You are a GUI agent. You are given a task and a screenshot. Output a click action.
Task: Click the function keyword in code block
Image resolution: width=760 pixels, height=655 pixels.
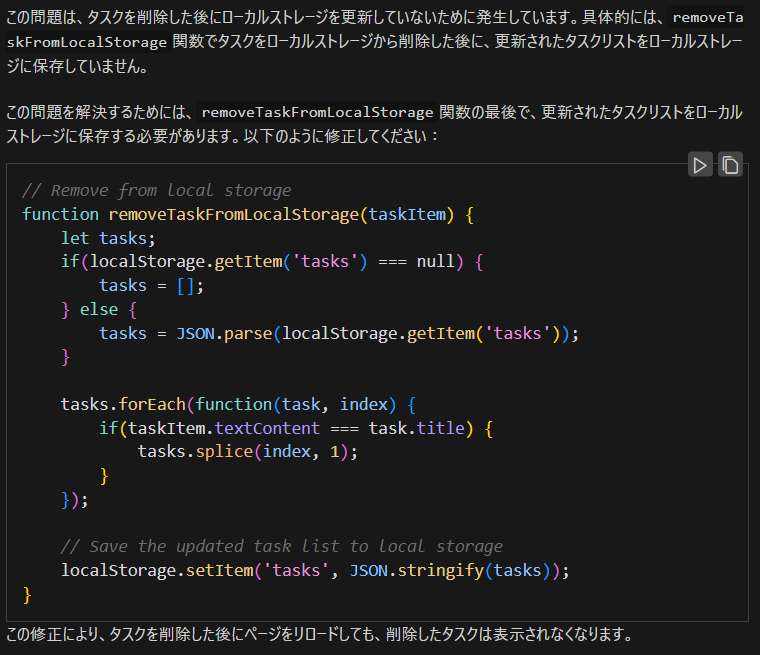pyautogui.click(x=60, y=214)
